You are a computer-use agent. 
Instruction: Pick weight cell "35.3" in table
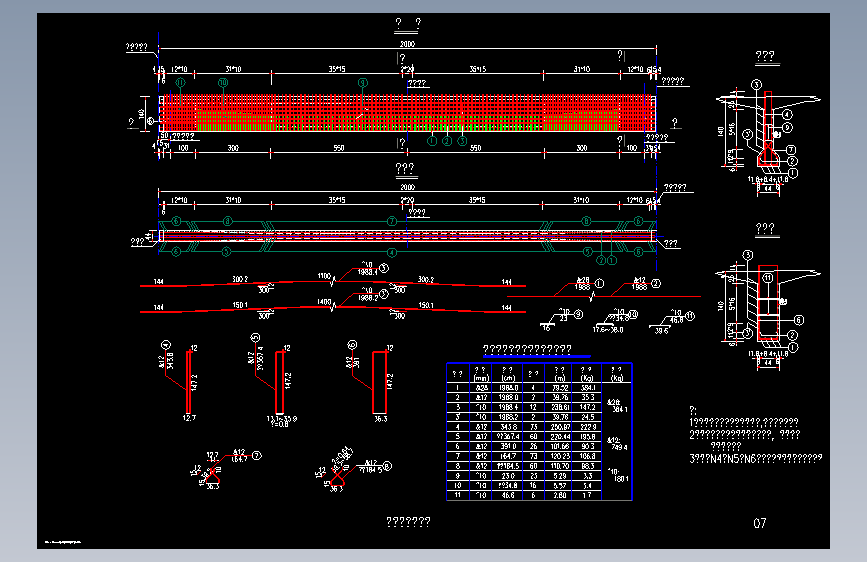(x=587, y=398)
